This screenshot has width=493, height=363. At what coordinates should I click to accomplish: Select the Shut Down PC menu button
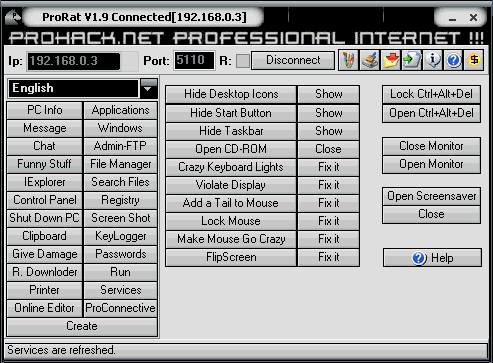(44, 218)
